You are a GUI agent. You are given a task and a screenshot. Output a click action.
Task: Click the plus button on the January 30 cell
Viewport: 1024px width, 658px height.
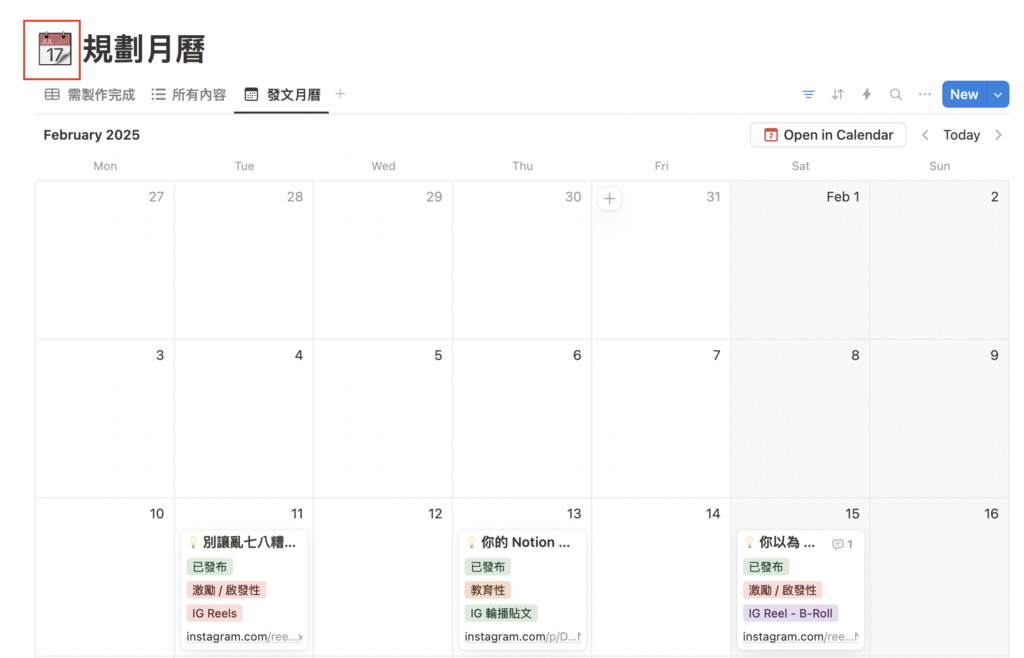coord(609,199)
